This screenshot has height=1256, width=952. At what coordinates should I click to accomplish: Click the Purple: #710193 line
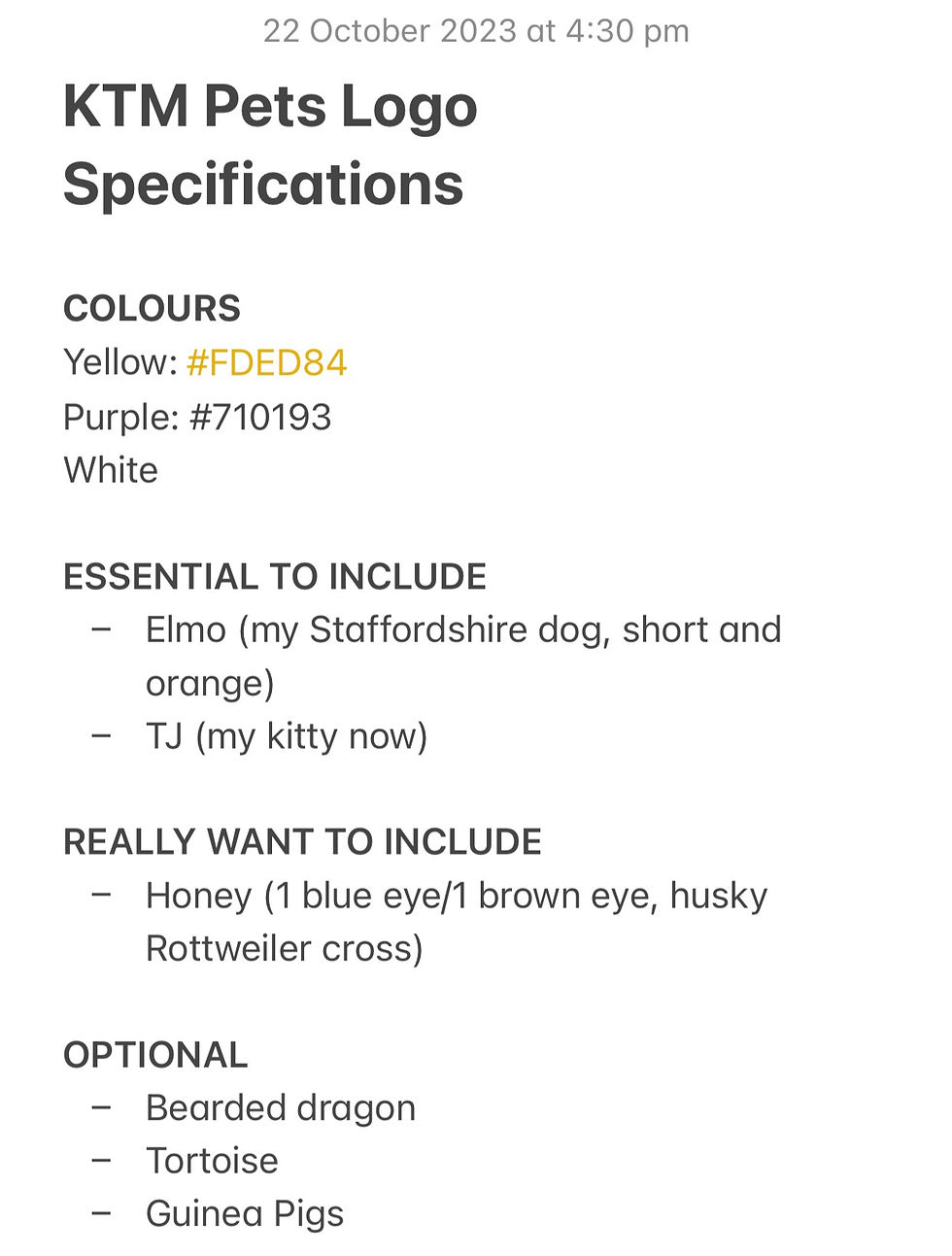click(x=197, y=418)
